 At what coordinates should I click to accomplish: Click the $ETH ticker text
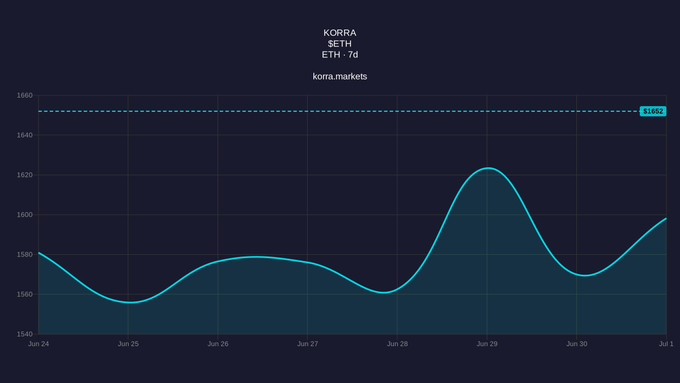[x=340, y=44]
